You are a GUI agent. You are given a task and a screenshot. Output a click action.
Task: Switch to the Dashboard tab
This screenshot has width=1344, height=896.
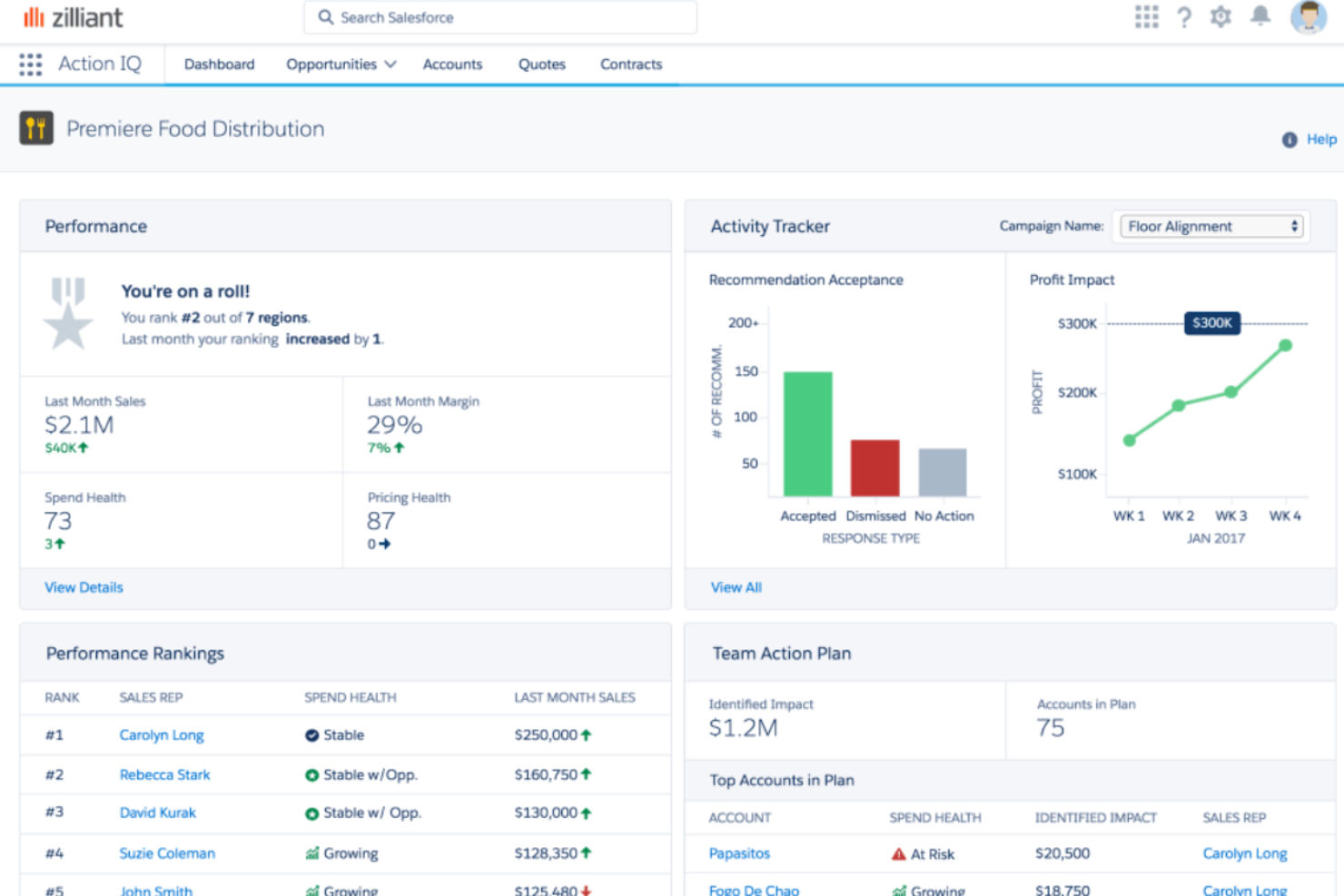click(219, 64)
